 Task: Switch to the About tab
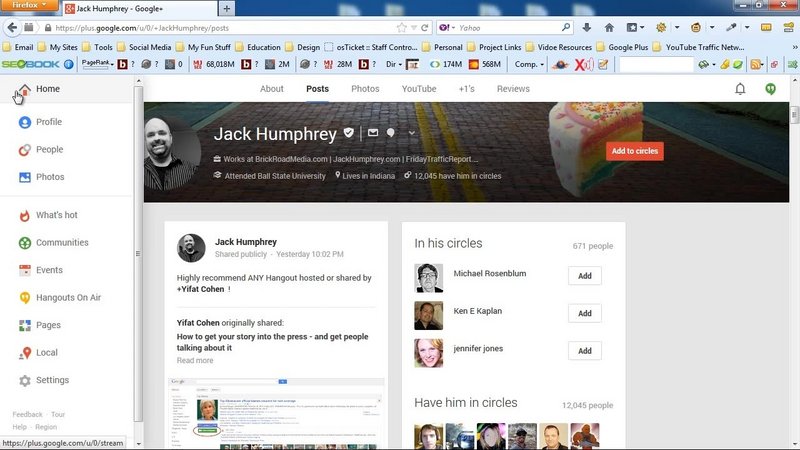[x=271, y=89]
